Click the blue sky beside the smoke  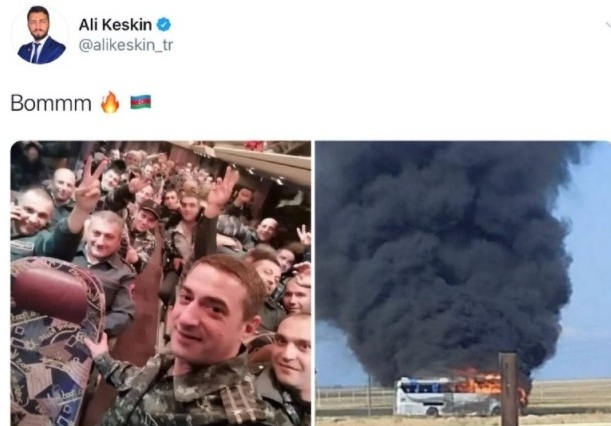[x=586, y=265]
